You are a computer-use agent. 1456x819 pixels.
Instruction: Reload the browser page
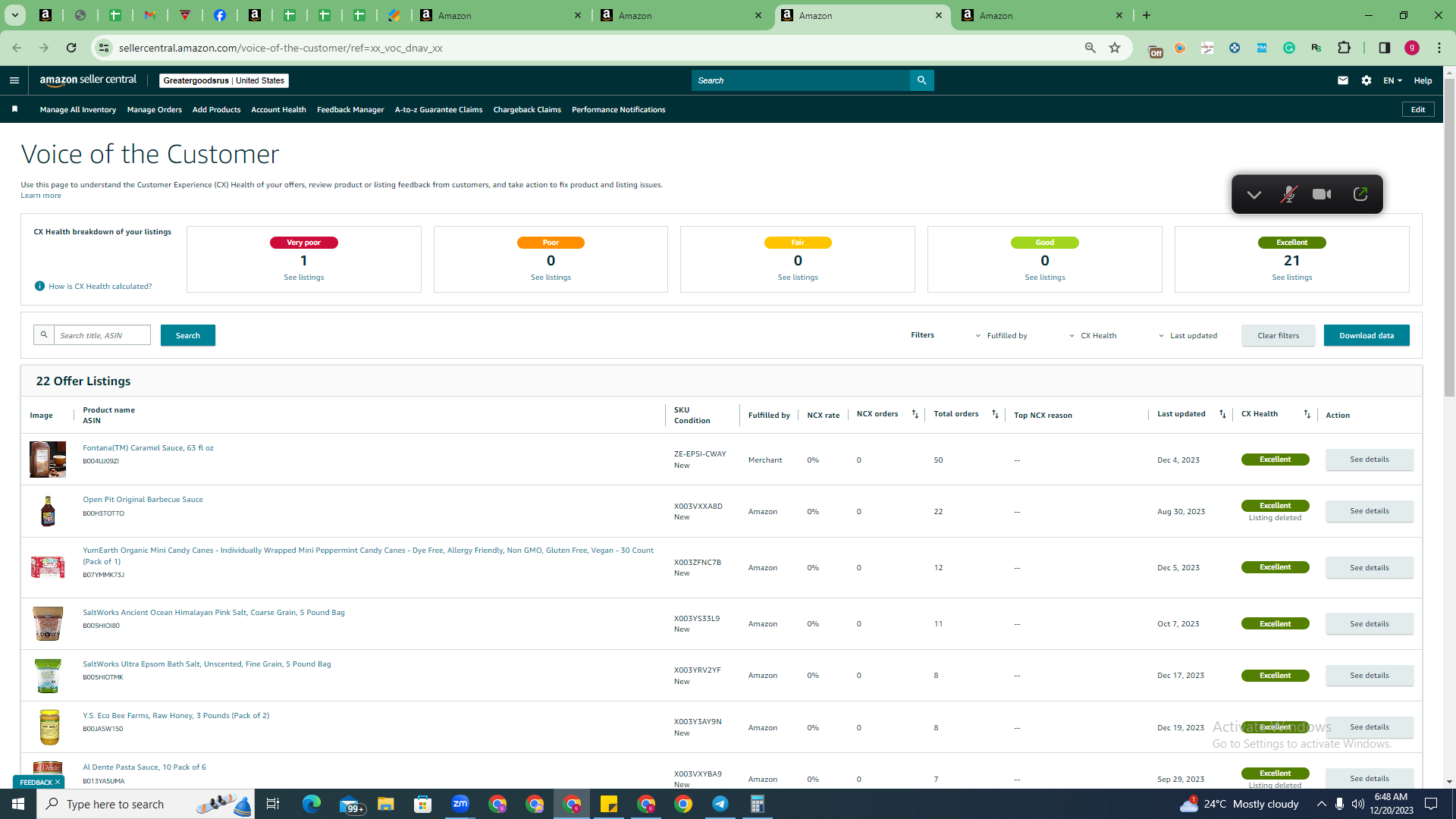tap(71, 48)
